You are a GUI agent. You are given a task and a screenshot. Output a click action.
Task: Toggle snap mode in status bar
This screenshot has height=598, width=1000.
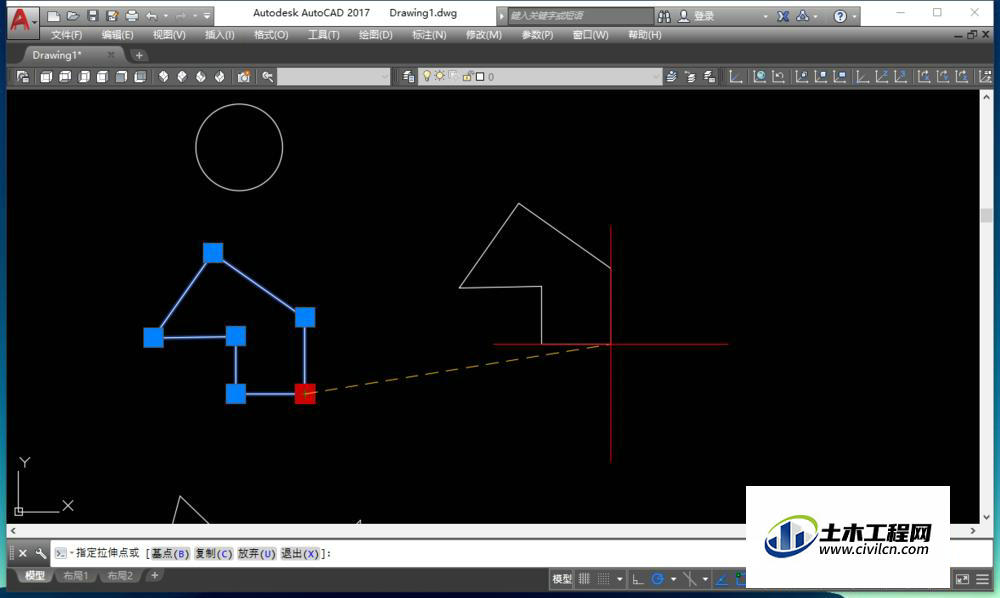tap(603, 579)
